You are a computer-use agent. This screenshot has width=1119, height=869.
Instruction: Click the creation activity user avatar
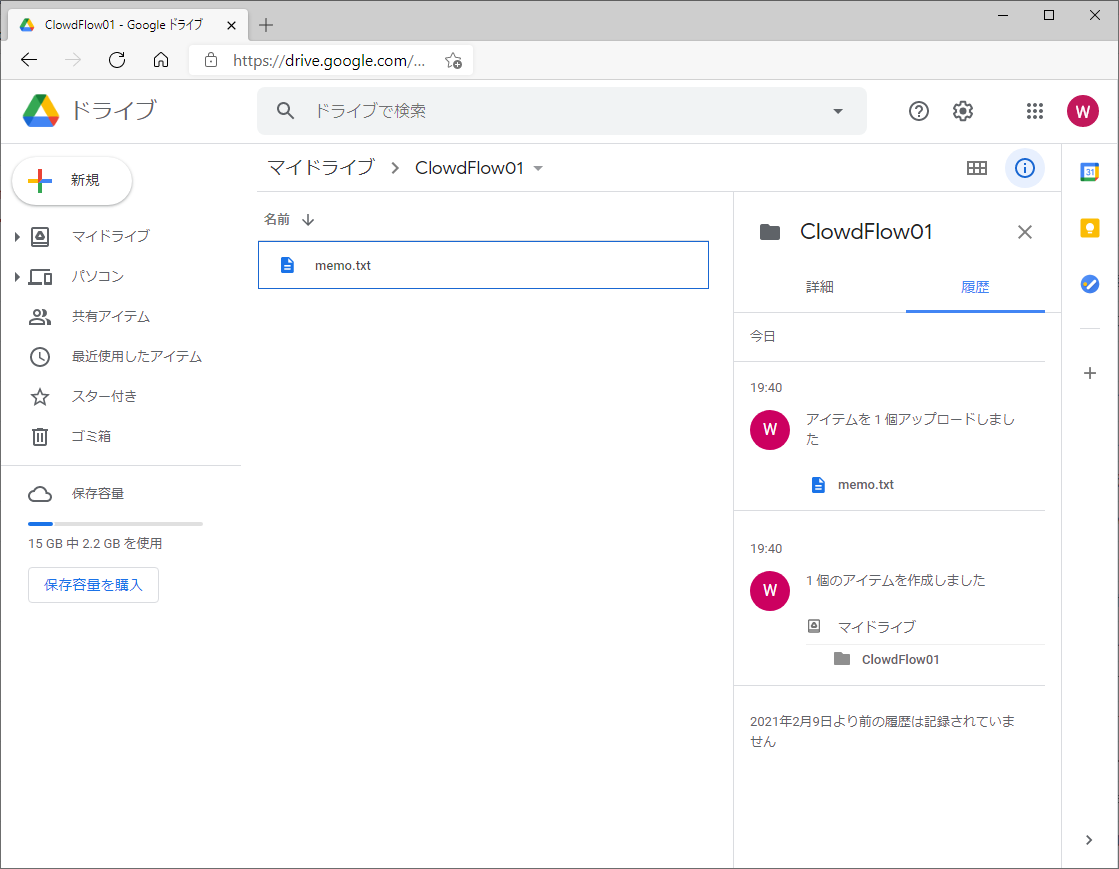tap(770, 590)
